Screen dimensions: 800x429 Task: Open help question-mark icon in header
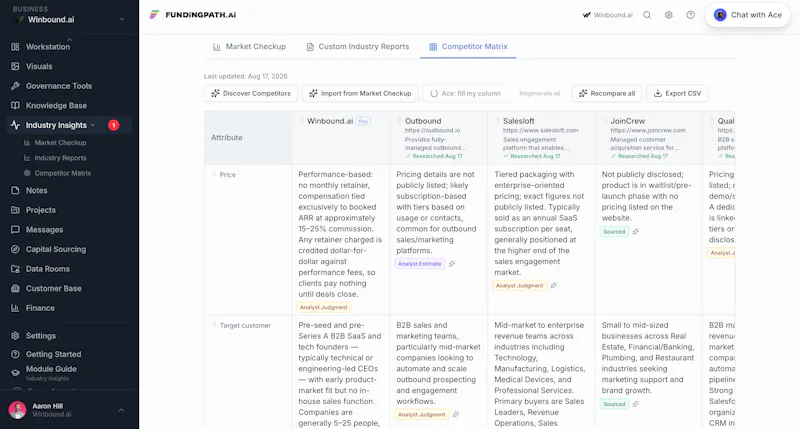(690, 15)
